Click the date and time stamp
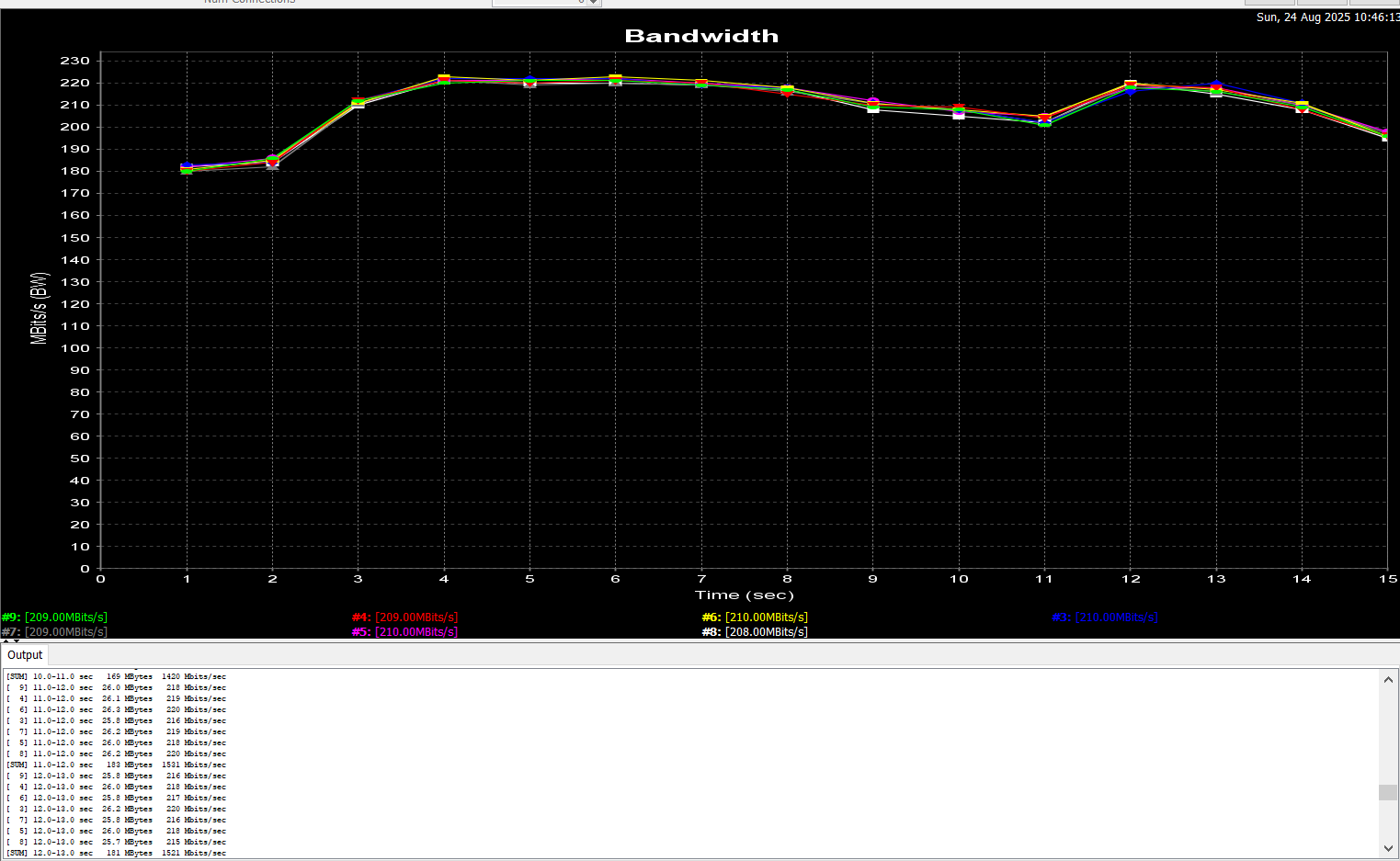This screenshot has width=1400, height=861. coord(1327,17)
